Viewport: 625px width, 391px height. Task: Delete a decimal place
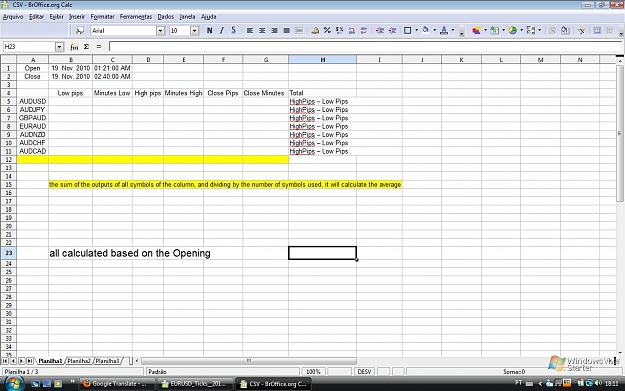coord(364,30)
